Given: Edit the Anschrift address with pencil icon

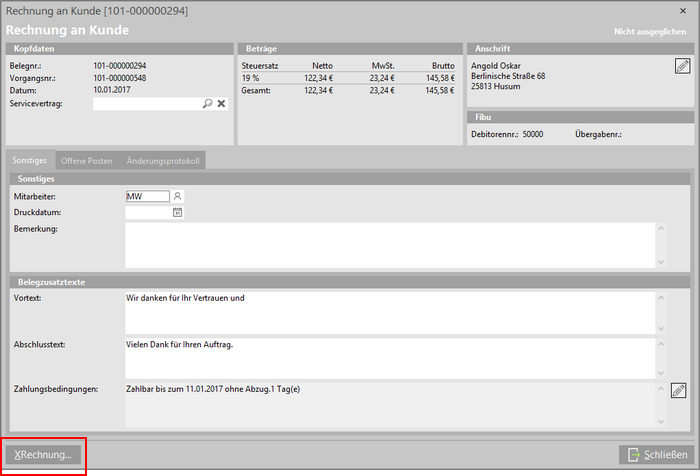Looking at the screenshot, I should (x=682, y=66).
